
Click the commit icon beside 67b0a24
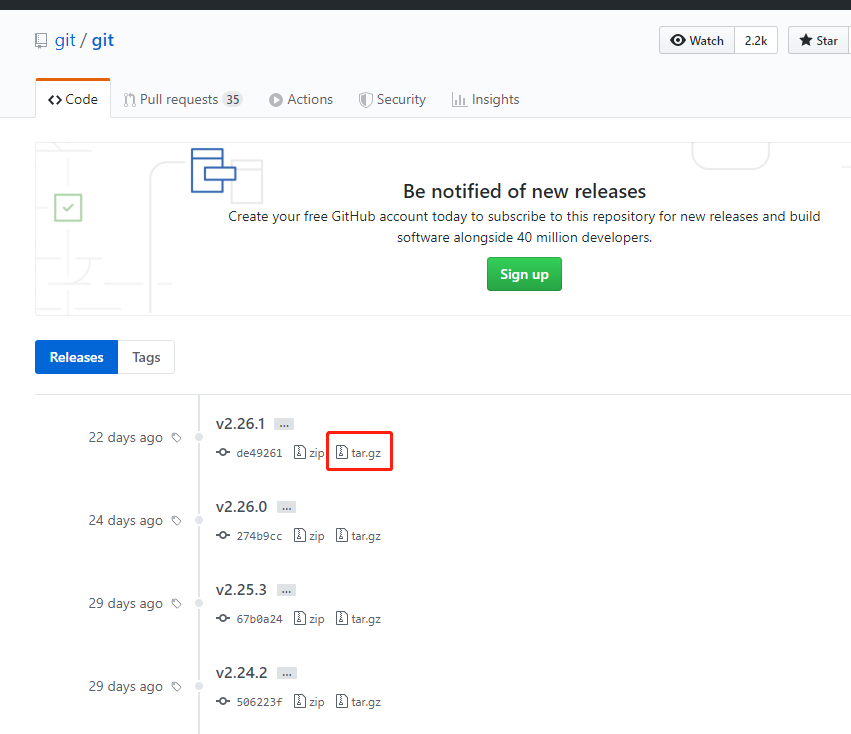pos(223,618)
